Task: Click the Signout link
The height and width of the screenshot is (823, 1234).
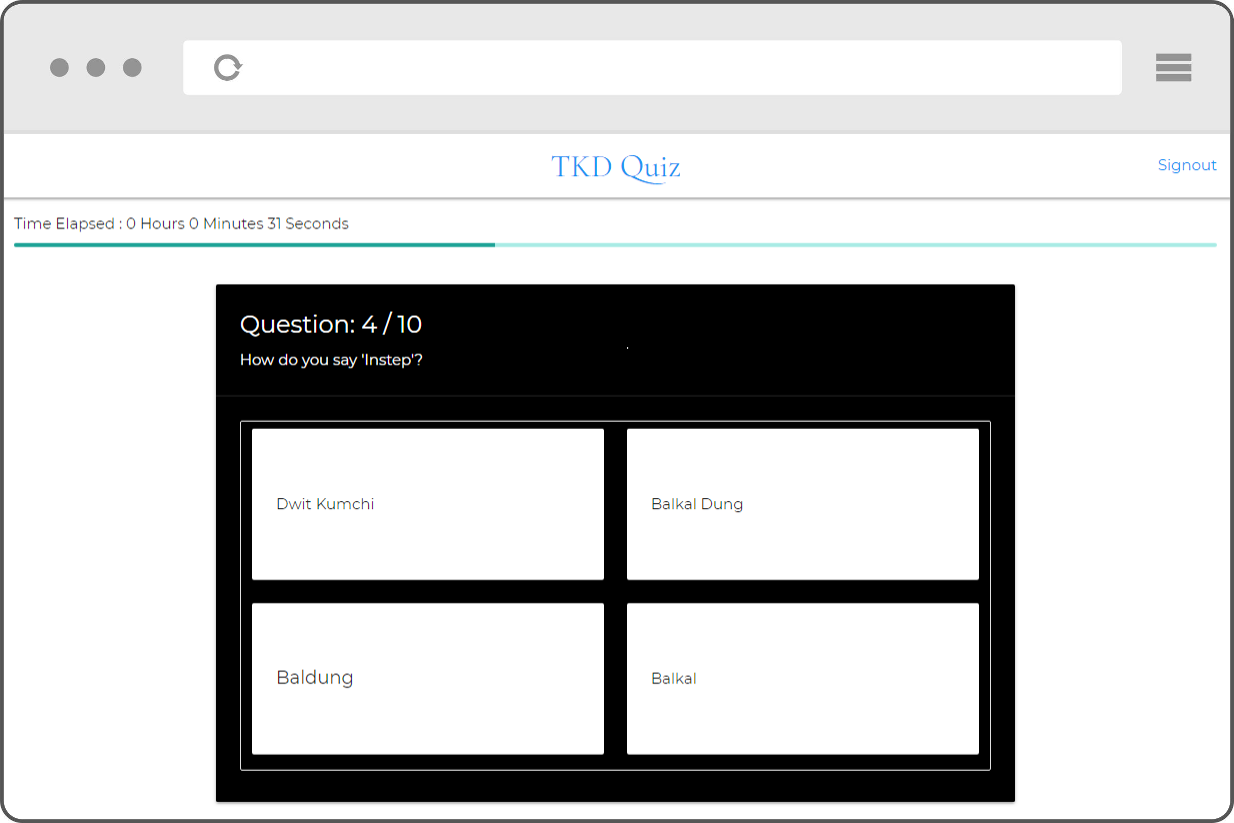Action: pyautogui.click(x=1186, y=165)
